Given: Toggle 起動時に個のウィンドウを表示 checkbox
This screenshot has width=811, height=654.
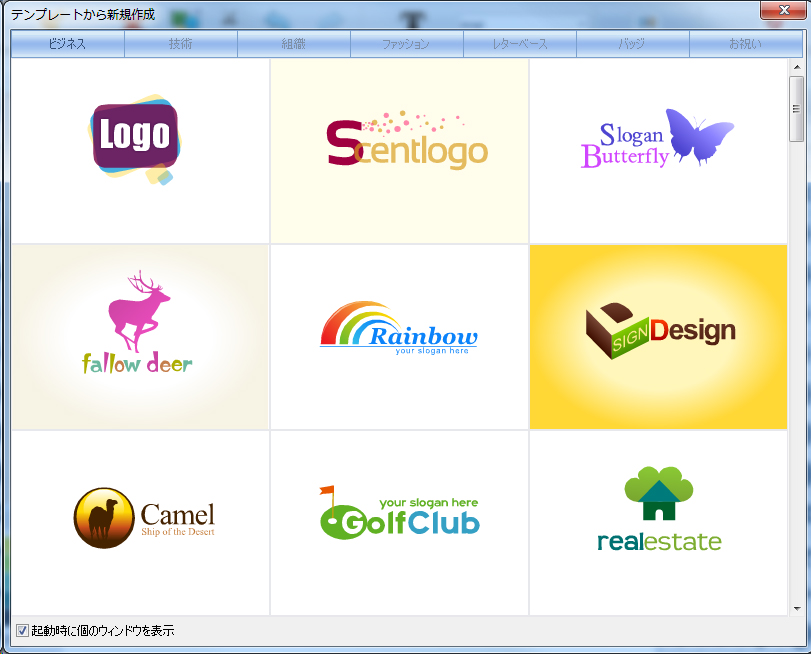Looking at the screenshot, I should click(22, 630).
